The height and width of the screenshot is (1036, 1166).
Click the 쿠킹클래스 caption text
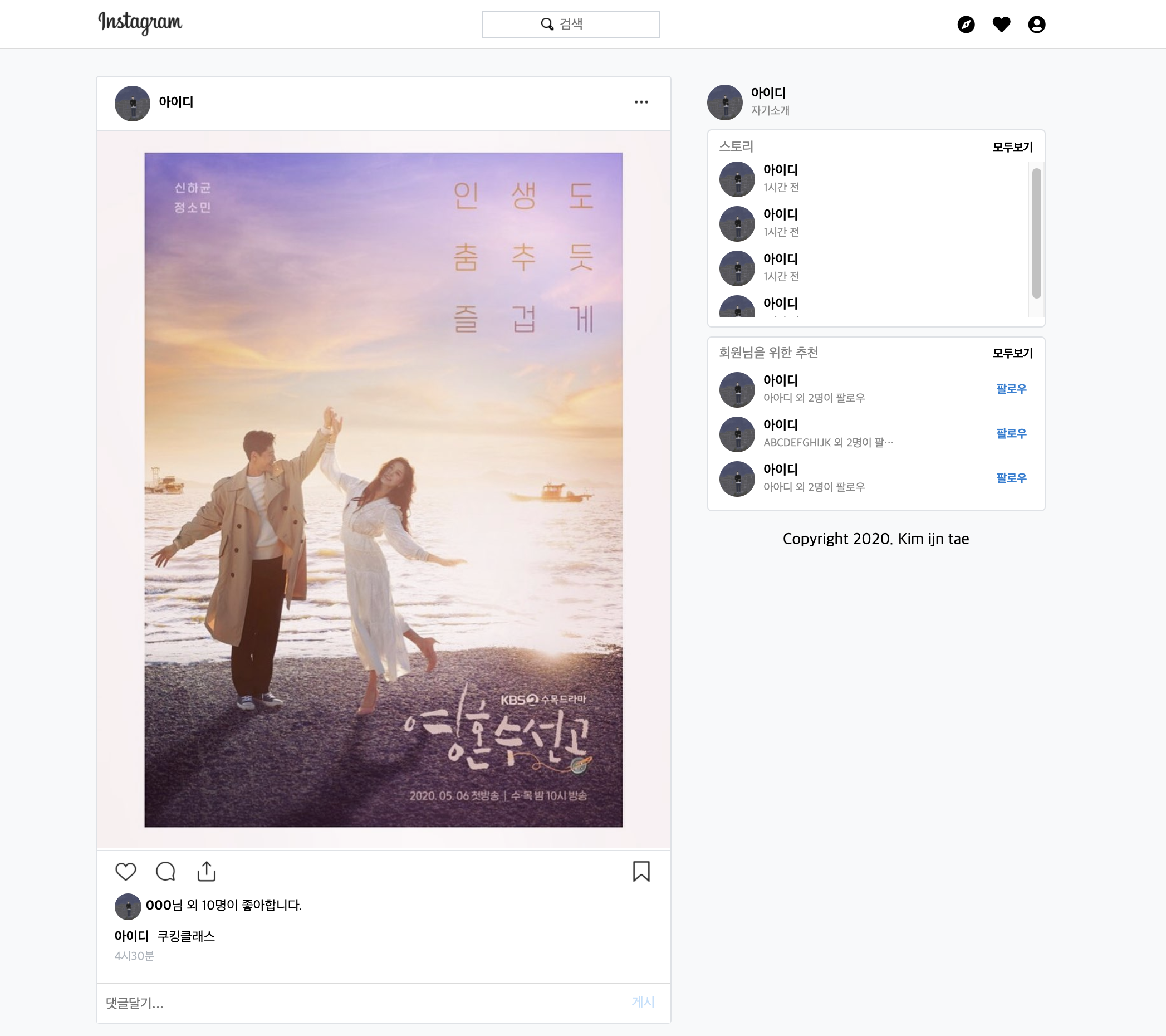click(186, 936)
